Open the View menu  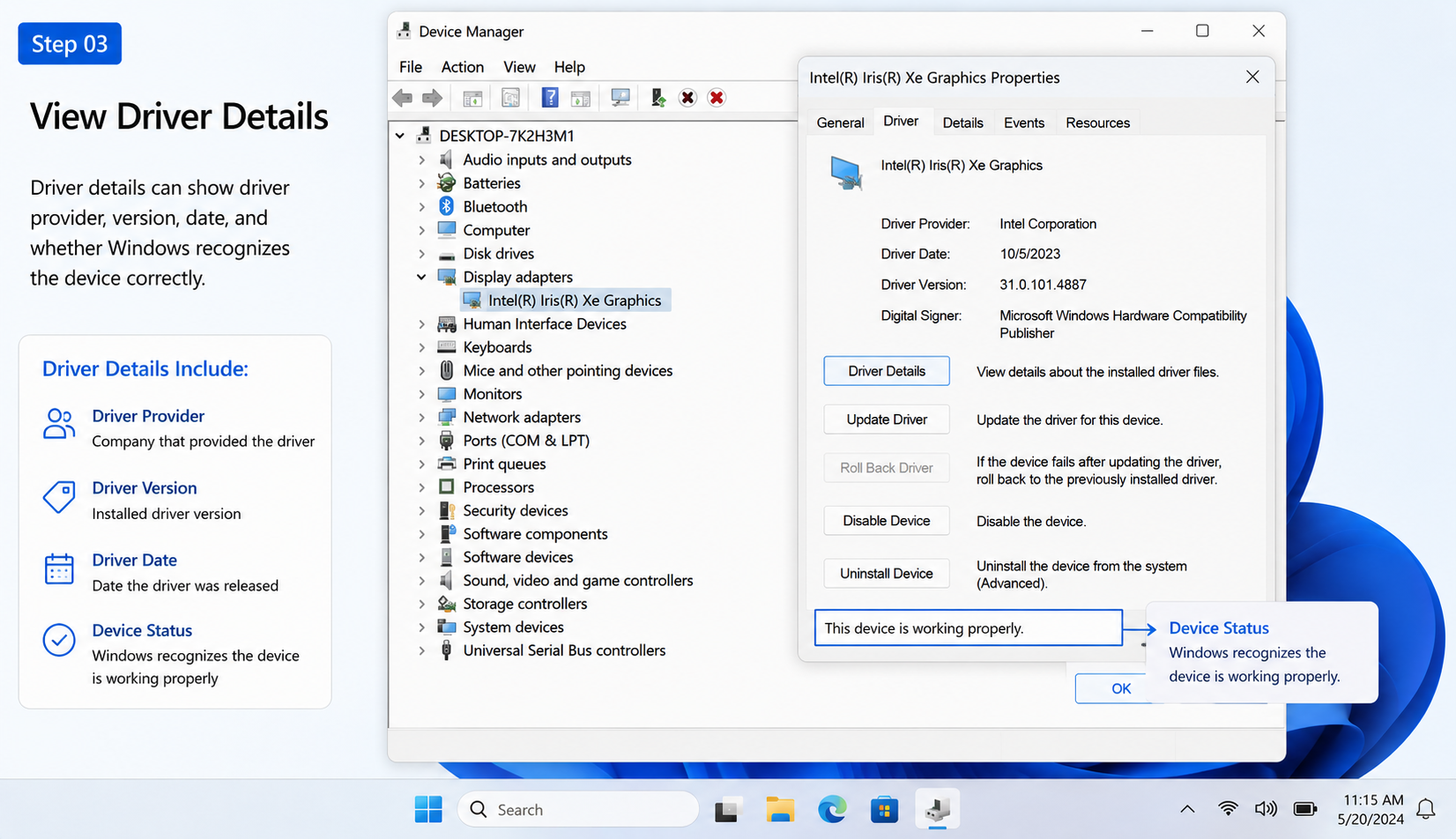[519, 67]
